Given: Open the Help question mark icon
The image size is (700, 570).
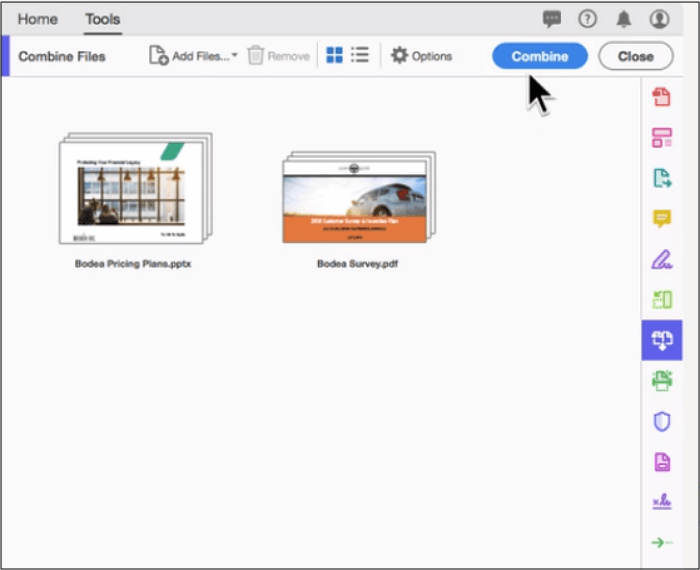Looking at the screenshot, I should coord(588,19).
